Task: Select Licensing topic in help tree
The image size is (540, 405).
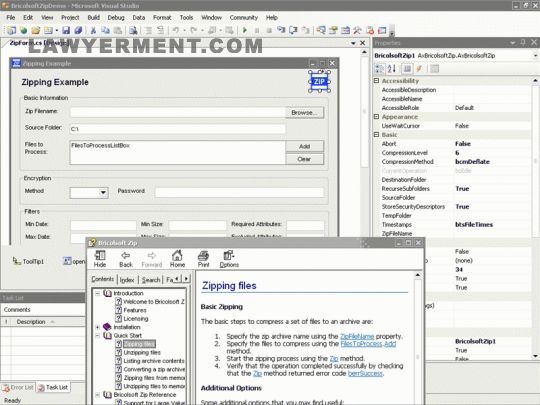Action: click(x=136, y=319)
